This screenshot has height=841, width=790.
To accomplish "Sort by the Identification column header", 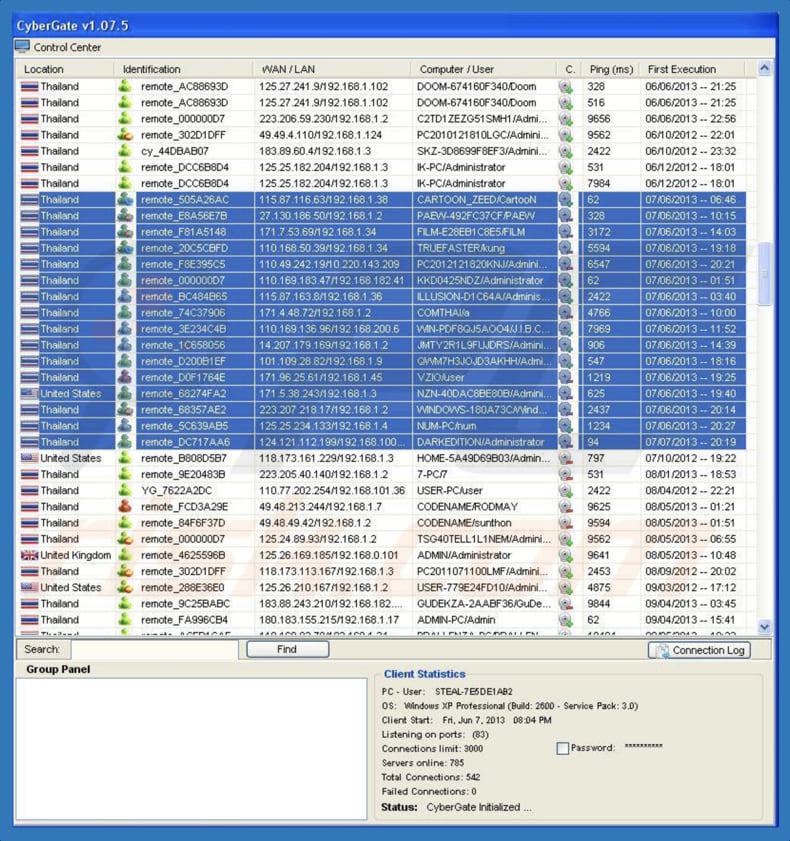I will [x=183, y=69].
